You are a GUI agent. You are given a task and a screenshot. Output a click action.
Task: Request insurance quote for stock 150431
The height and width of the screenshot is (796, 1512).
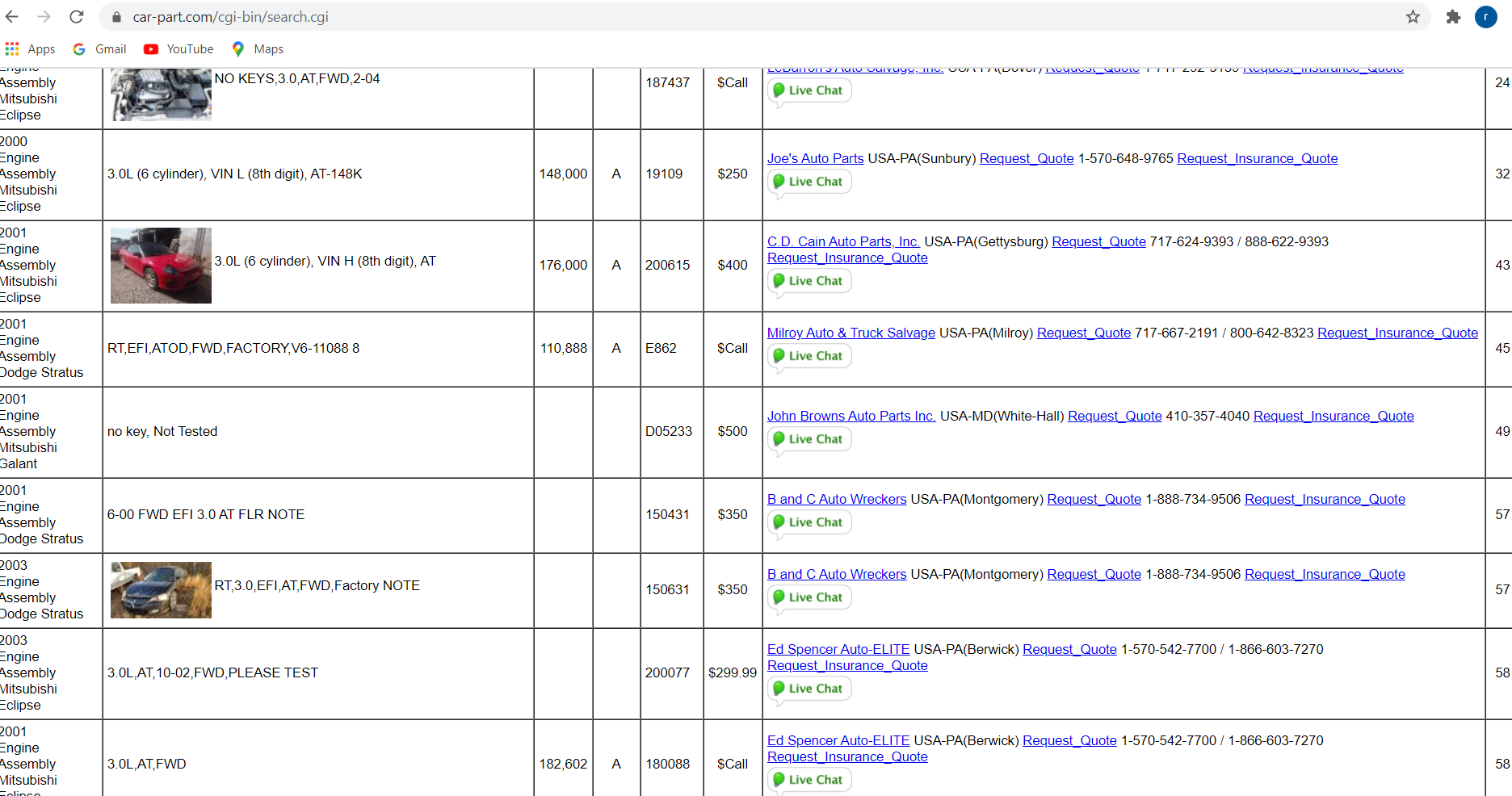pyautogui.click(x=1325, y=500)
